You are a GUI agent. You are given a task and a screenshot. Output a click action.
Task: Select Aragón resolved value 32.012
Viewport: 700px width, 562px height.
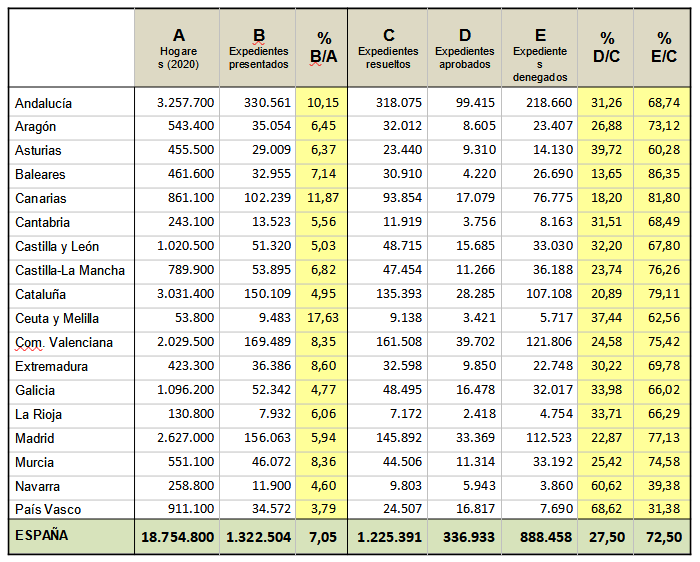[x=402, y=126]
